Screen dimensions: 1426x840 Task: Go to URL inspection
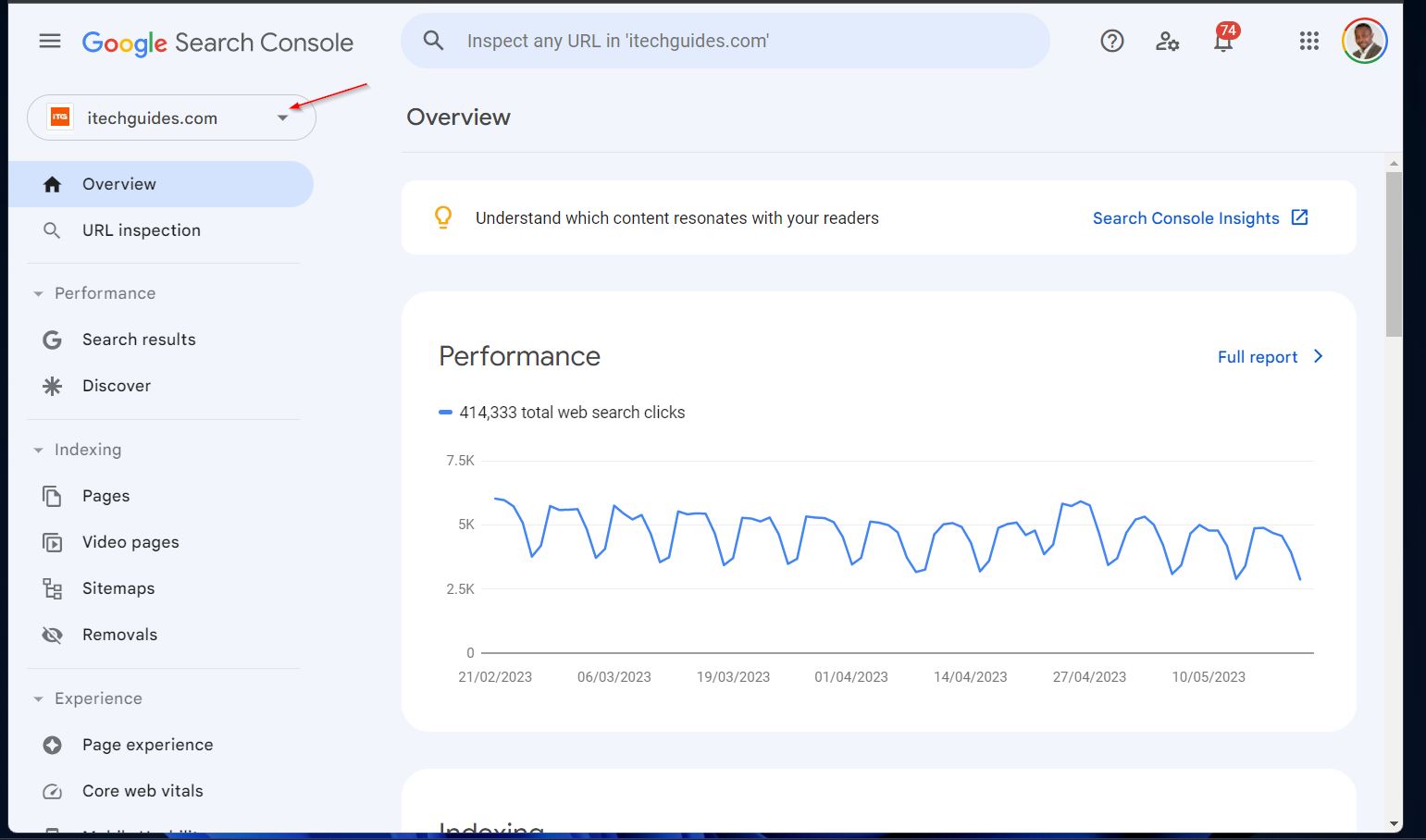[x=161, y=230]
